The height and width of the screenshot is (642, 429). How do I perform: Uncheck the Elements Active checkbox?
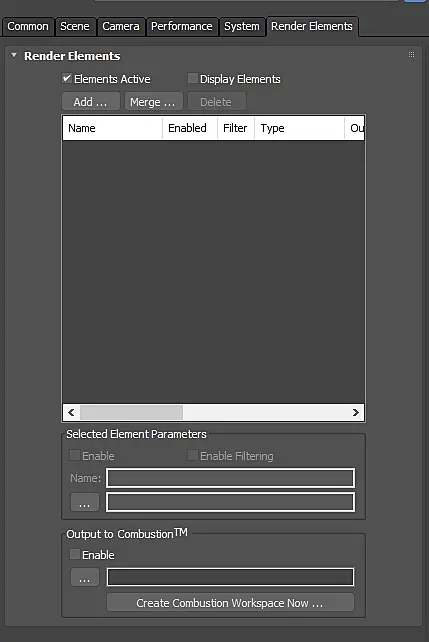coord(67,78)
